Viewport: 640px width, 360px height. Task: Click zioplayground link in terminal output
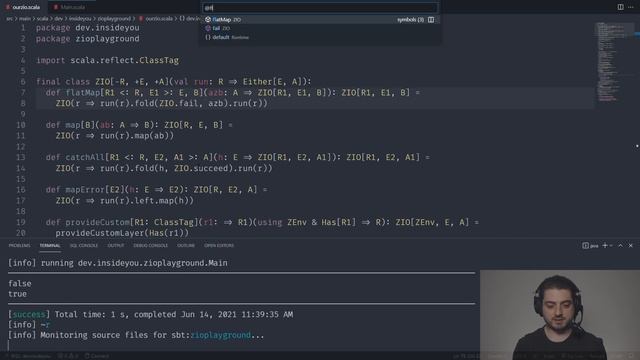(x=220, y=335)
